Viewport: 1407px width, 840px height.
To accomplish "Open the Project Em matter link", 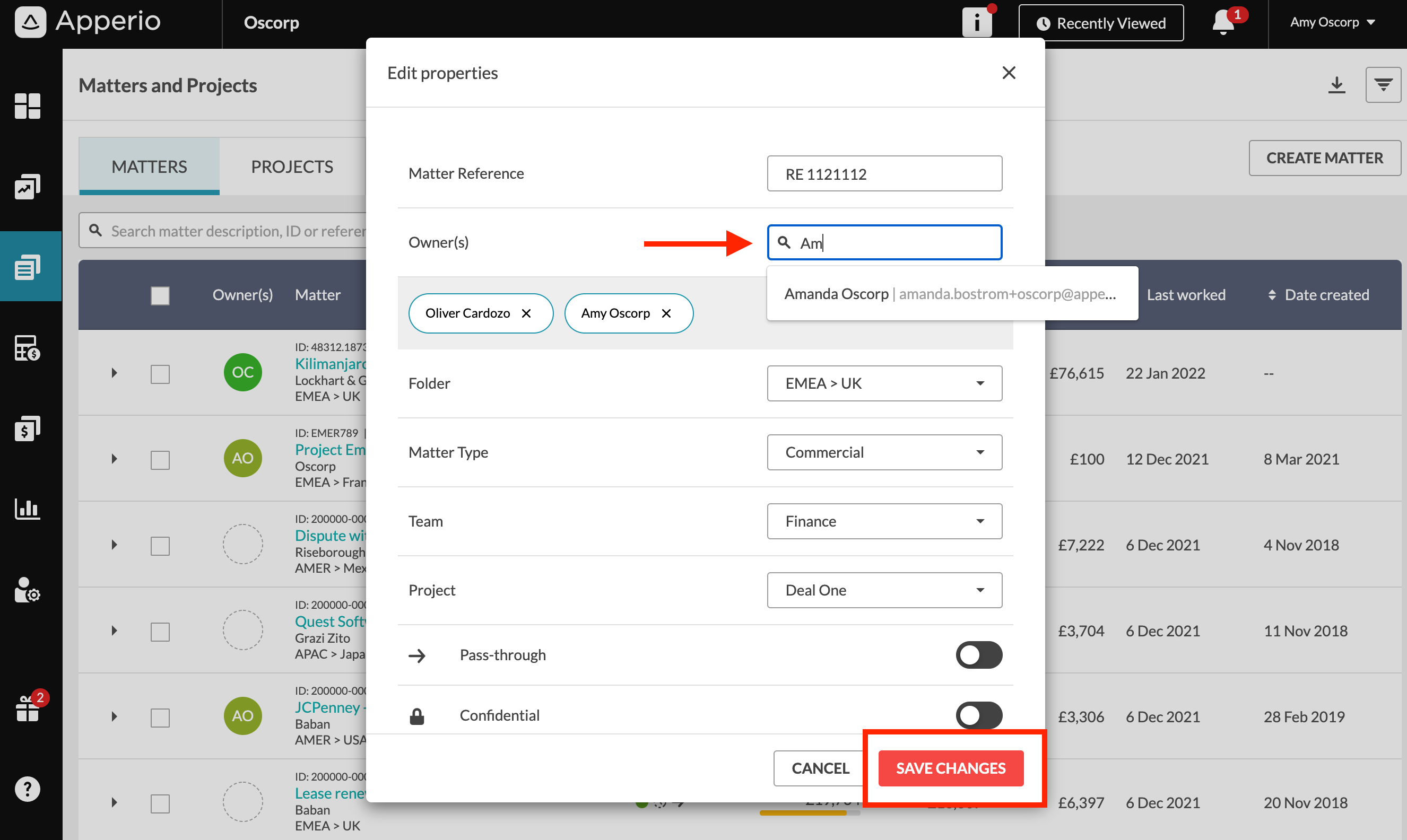I will (331, 450).
